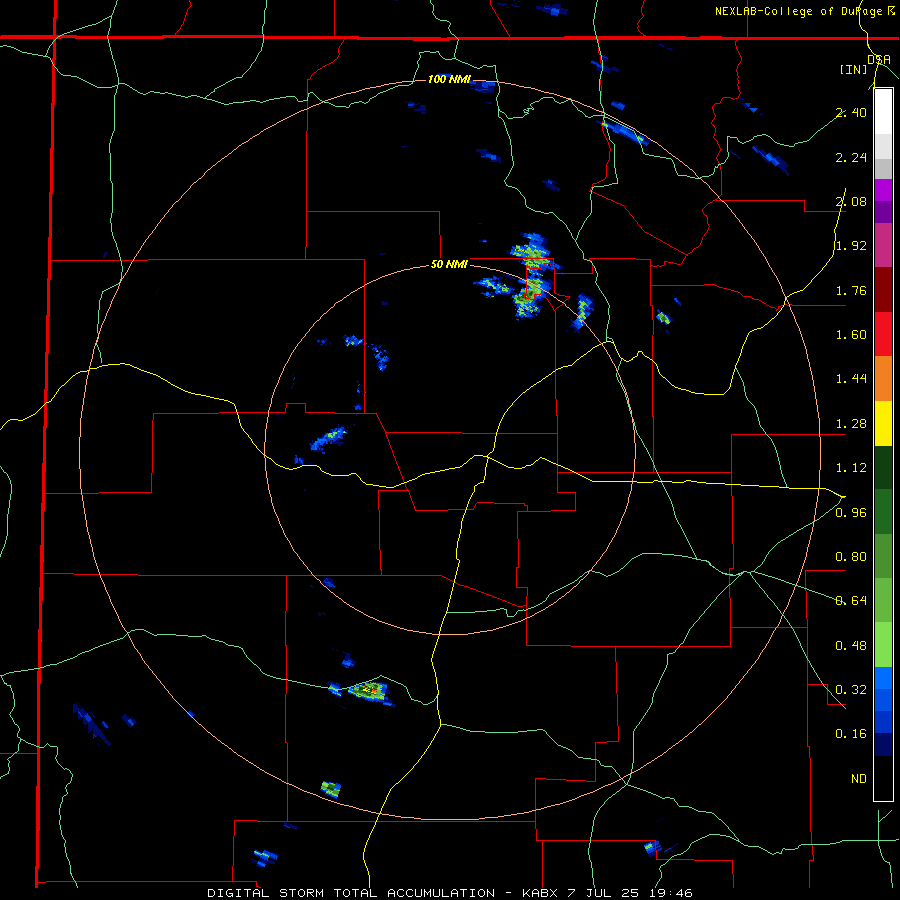This screenshot has width=900, height=900.
Task: Click the '1.44' legend value
Action: [851, 379]
